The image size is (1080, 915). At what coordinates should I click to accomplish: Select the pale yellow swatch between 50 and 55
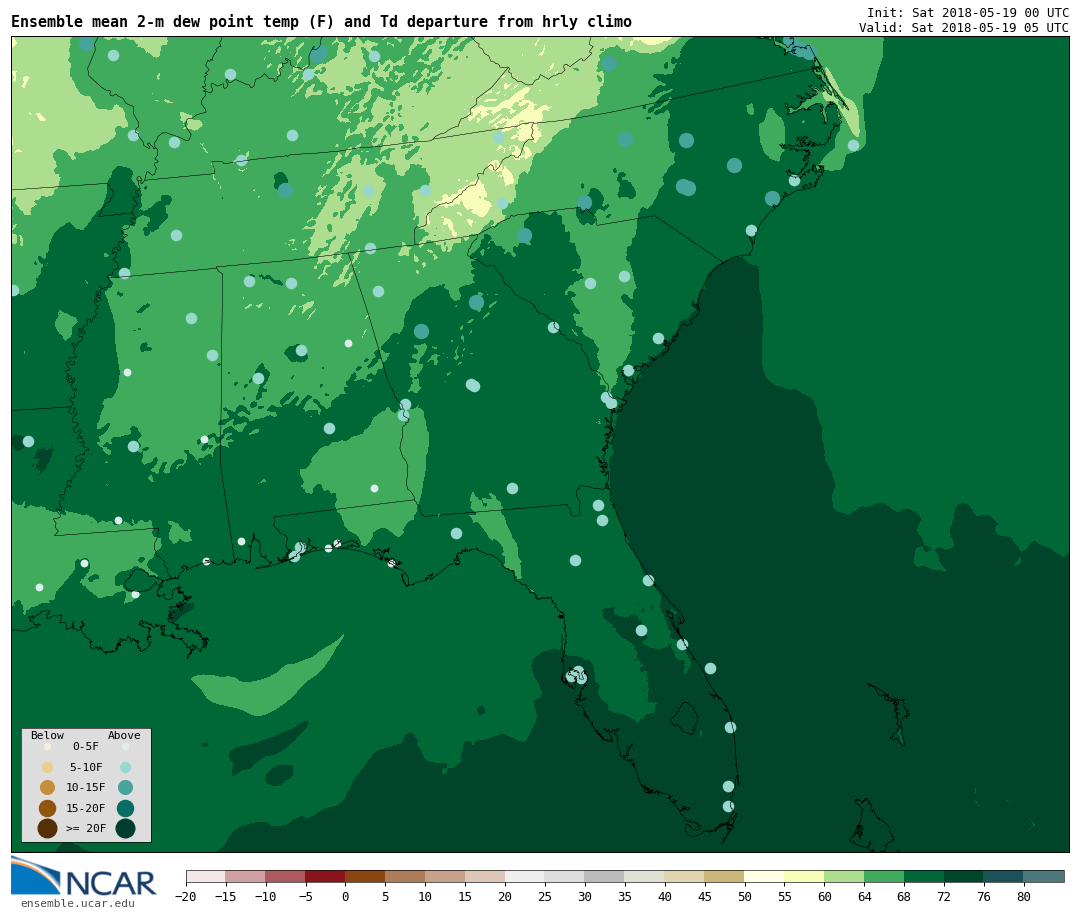coord(764,876)
